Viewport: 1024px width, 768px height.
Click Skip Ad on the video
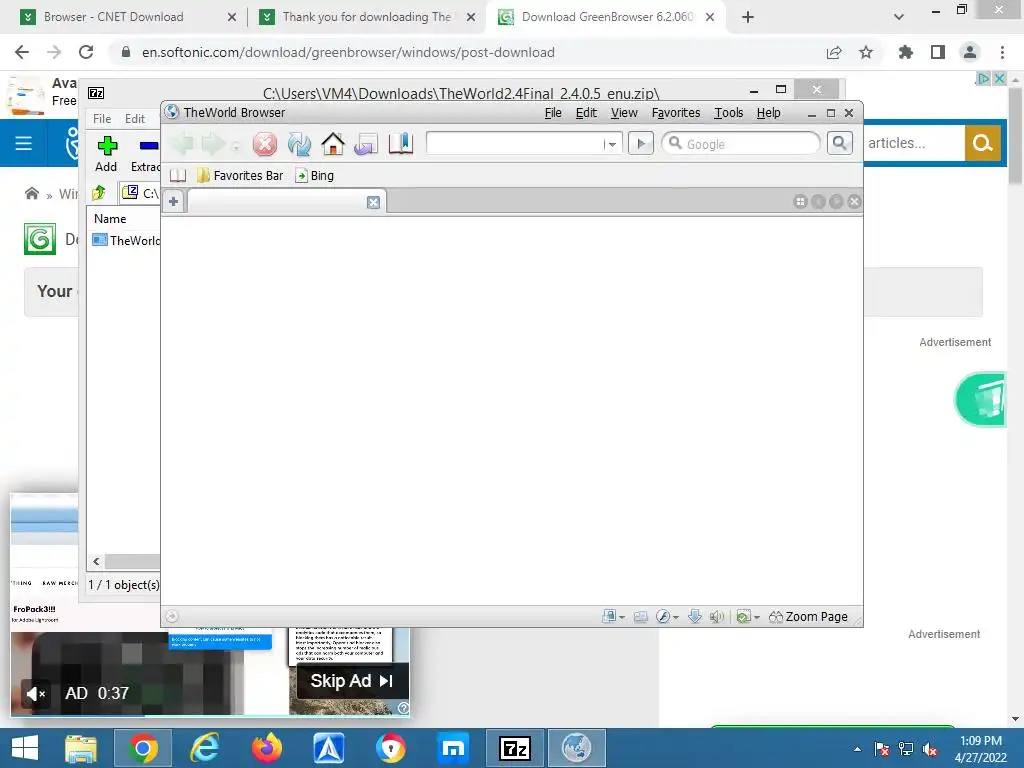(352, 680)
